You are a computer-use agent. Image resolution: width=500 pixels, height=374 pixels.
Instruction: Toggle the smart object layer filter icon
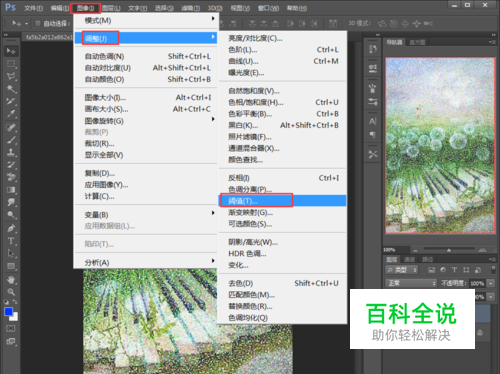point(478,270)
